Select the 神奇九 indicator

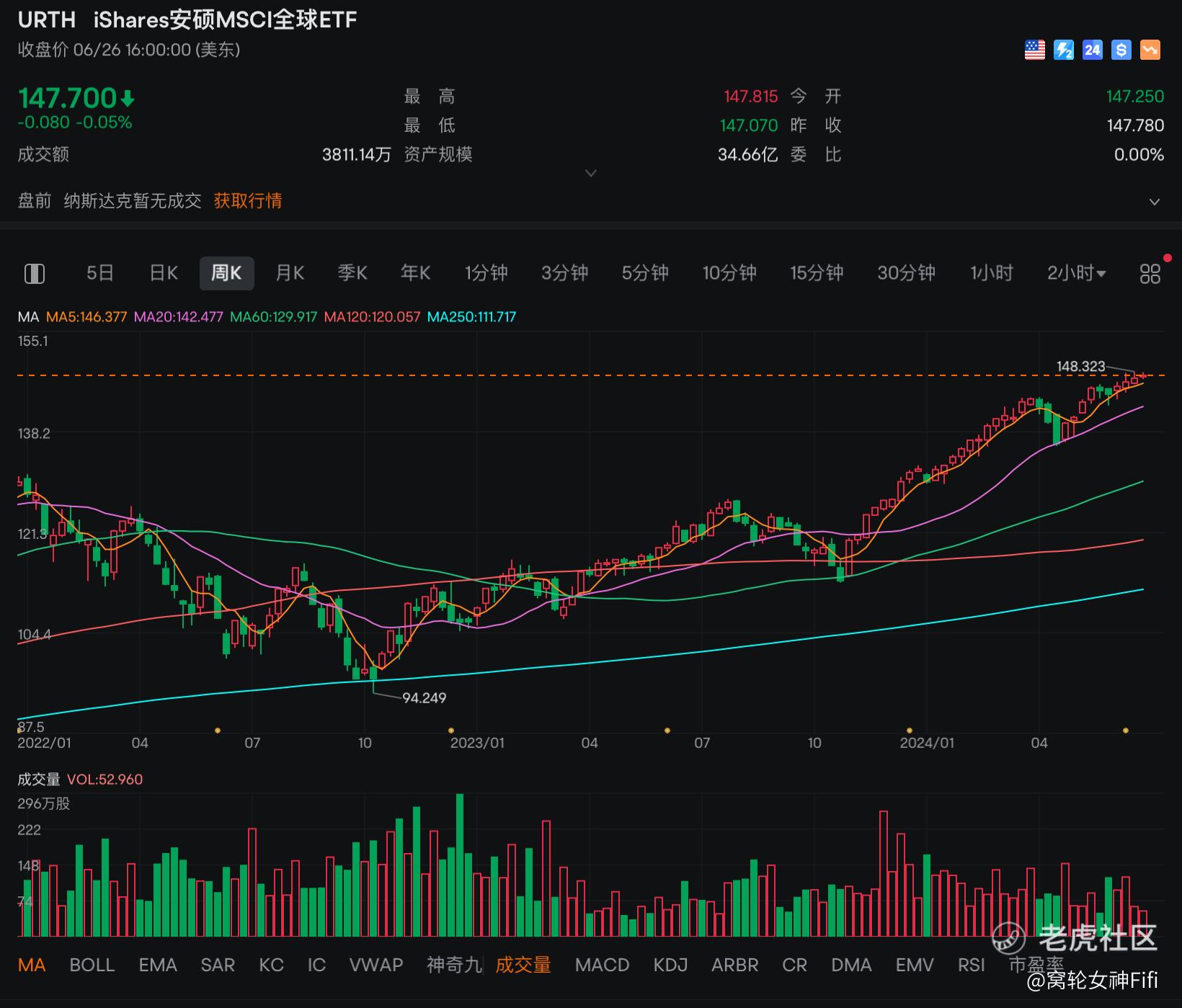tap(454, 965)
